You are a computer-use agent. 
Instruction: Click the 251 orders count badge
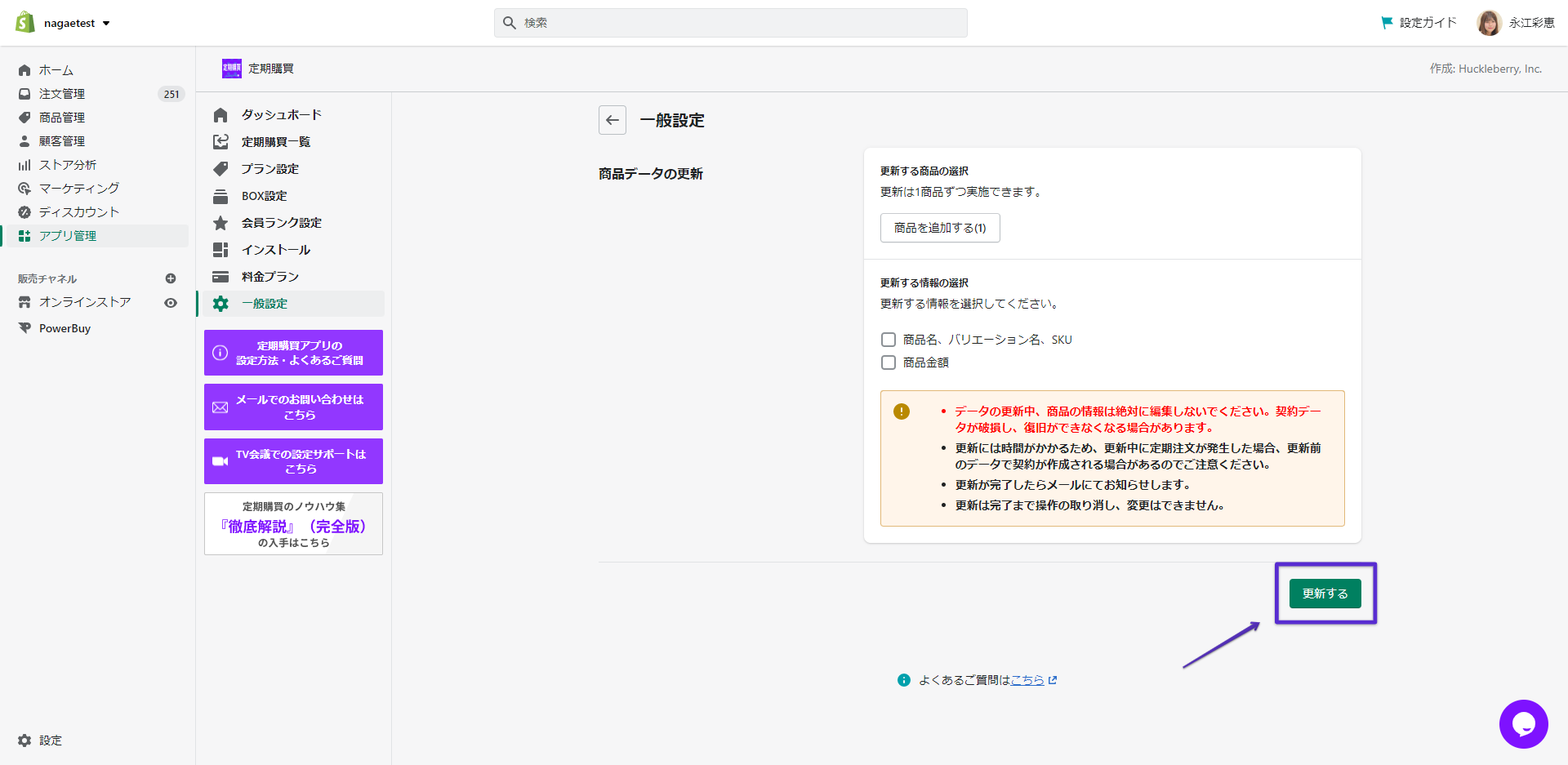(x=171, y=94)
